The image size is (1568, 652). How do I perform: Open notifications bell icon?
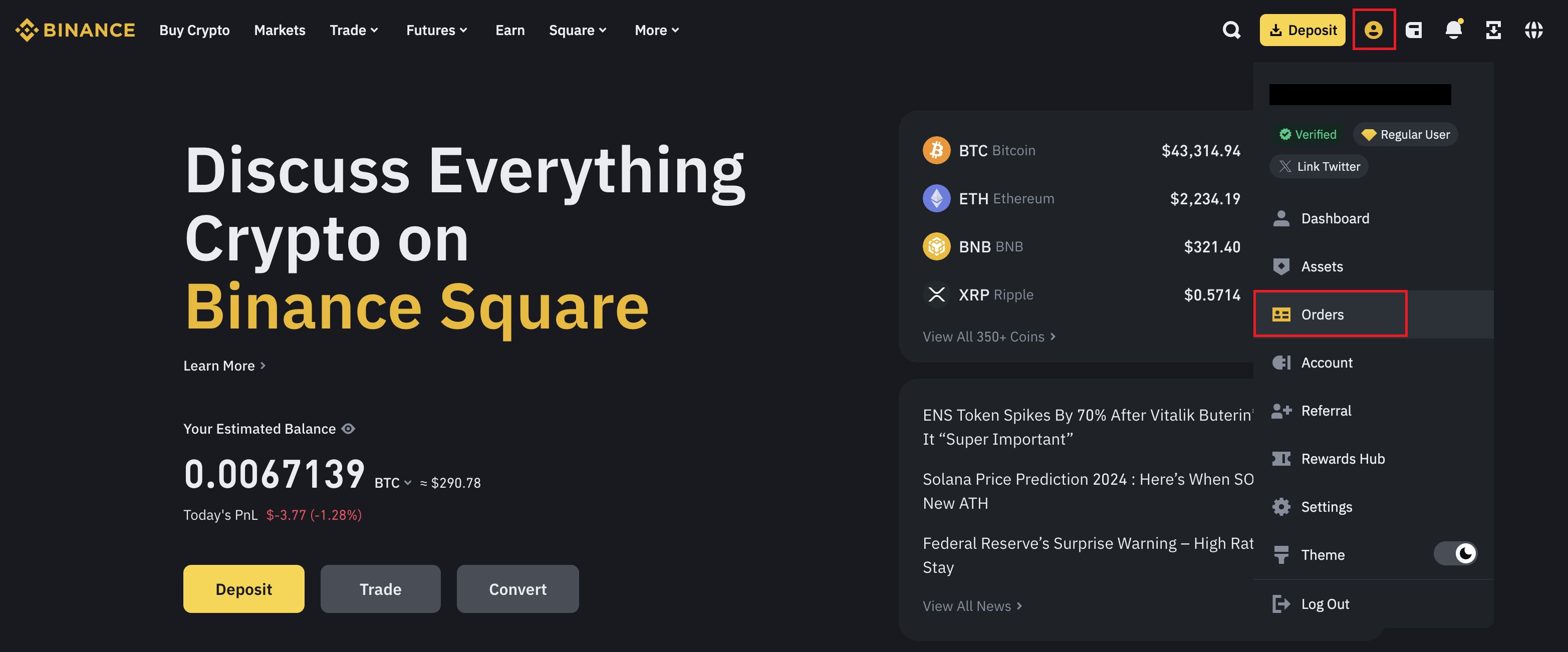(x=1454, y=30)
